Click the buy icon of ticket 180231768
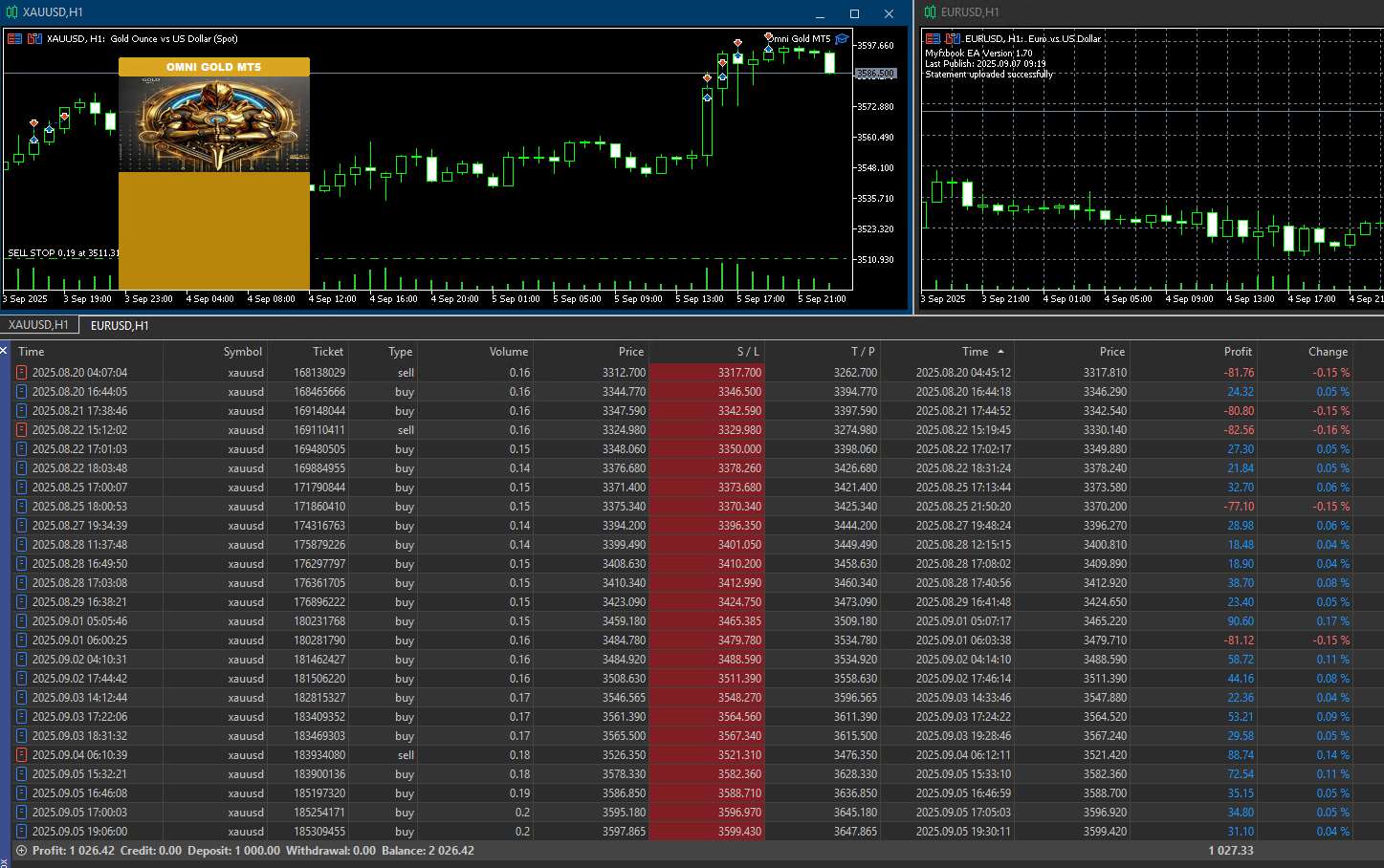1384x868 pixels. 21,621
